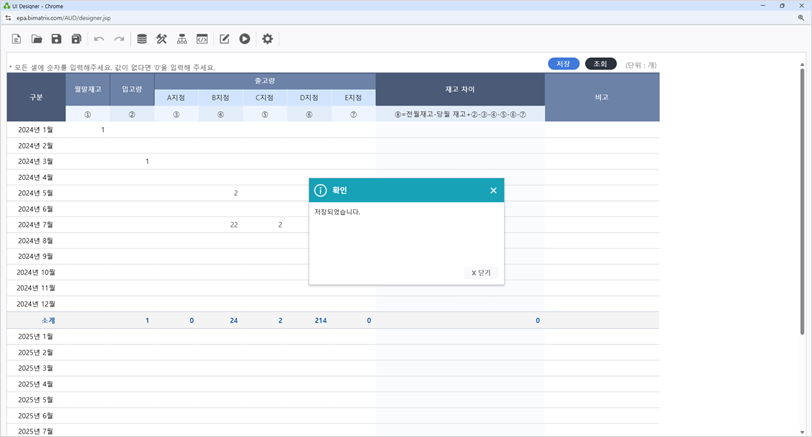Click the Save floppy disk icon
The width and height of the screenshot is (812, 437).
(x=57, y=39)
